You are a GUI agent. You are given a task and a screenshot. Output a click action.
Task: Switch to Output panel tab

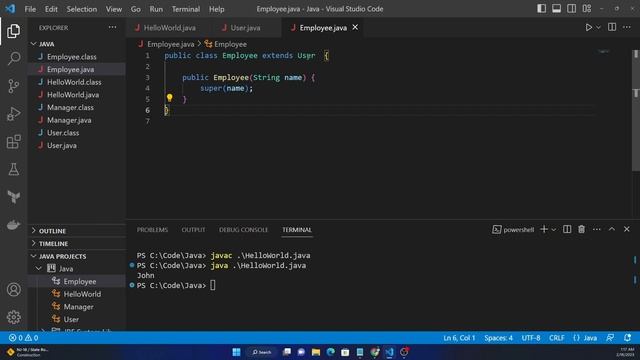tap(193, 230)
